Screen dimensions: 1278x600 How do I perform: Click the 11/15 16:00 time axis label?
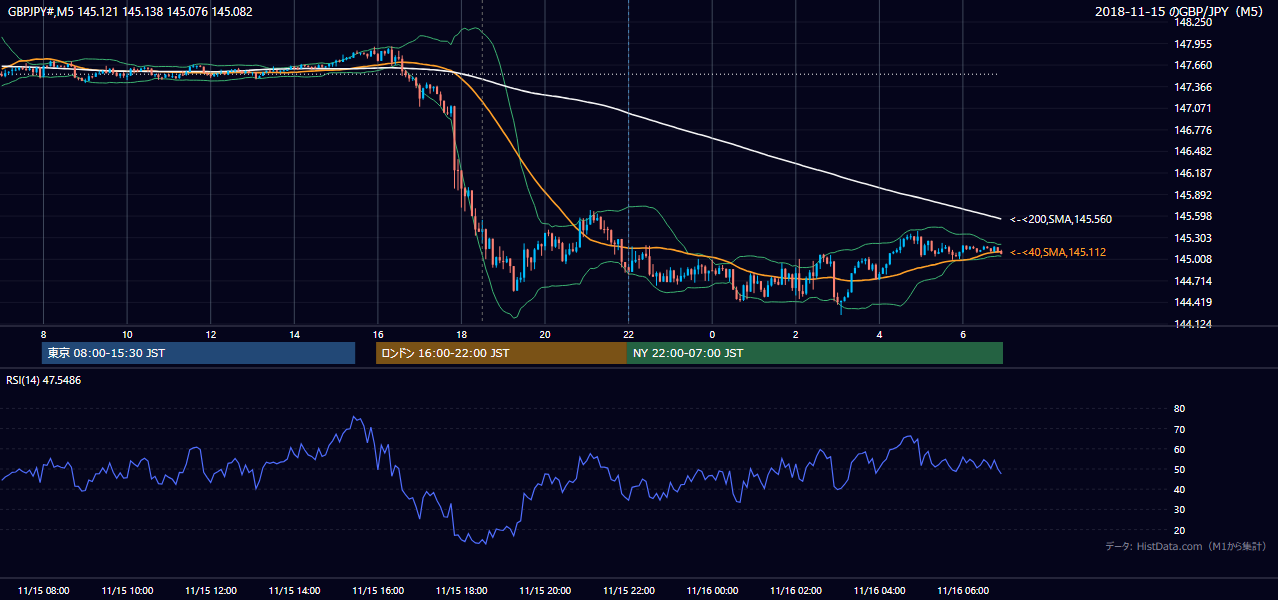point(378,591)
